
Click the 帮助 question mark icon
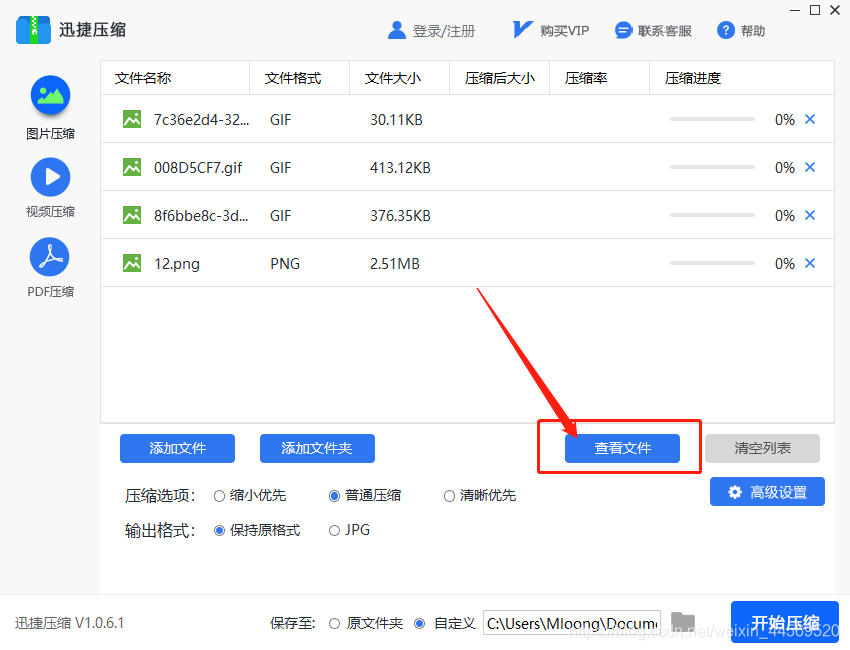[726, 30]
